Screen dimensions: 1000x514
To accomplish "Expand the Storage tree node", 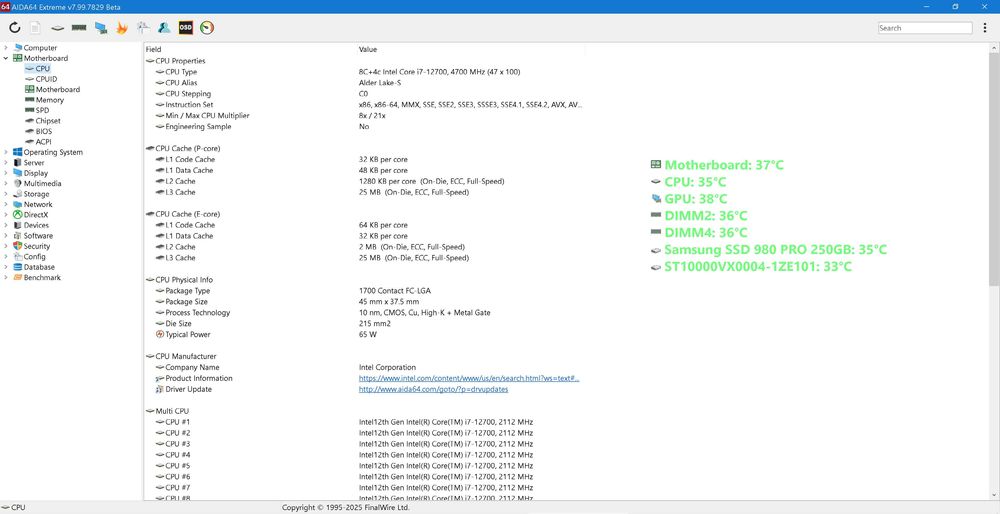I will 6,194.
